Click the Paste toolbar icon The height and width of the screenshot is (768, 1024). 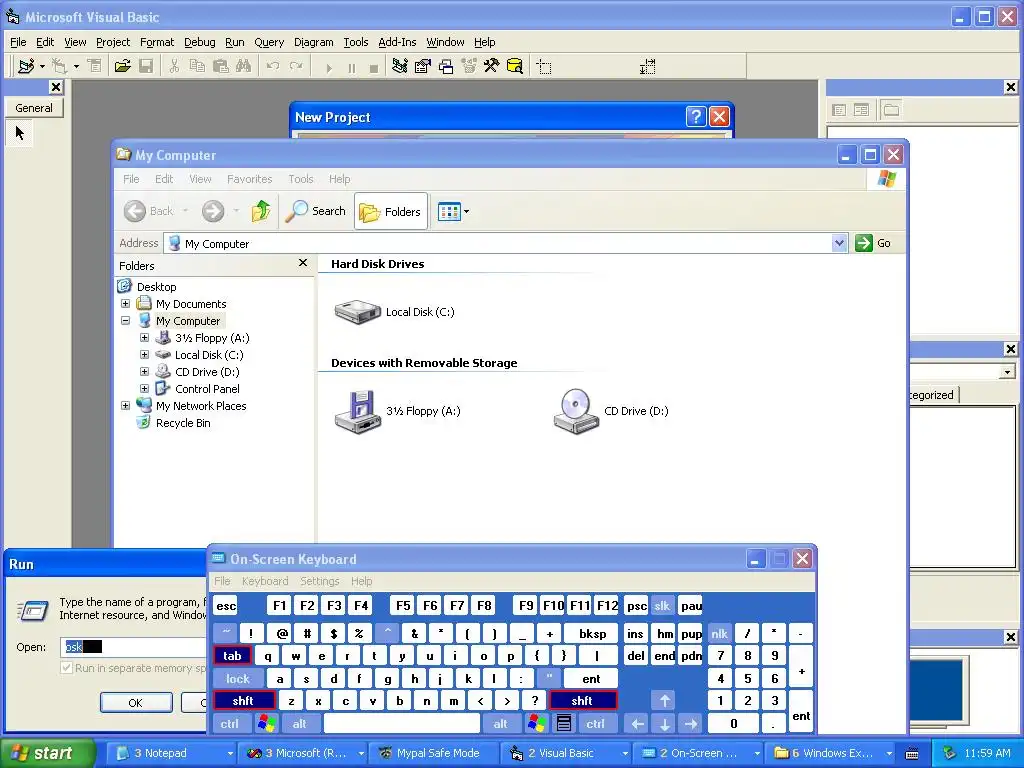(x=220, y=66)
